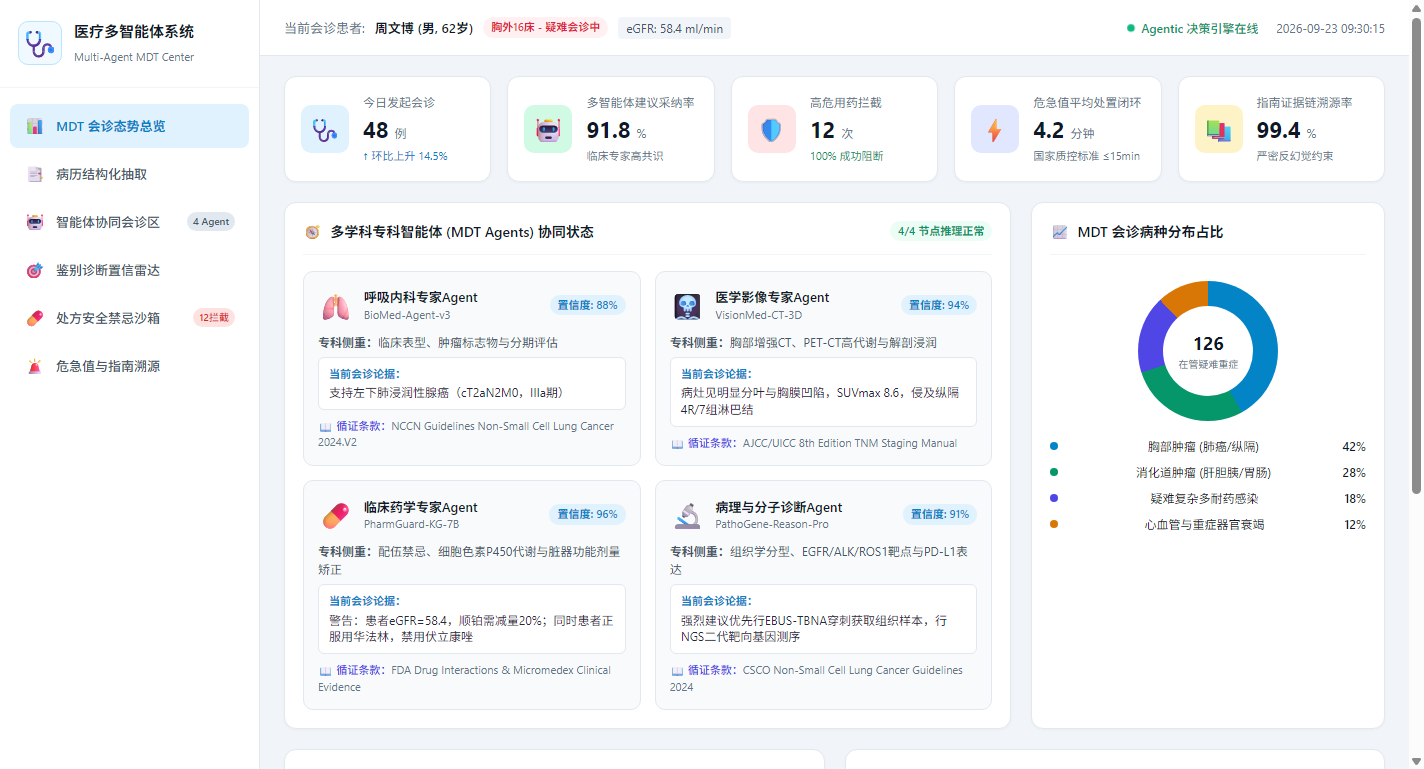Click the pill icon beside 处方安全禁忌沙箱

(35, 318)
